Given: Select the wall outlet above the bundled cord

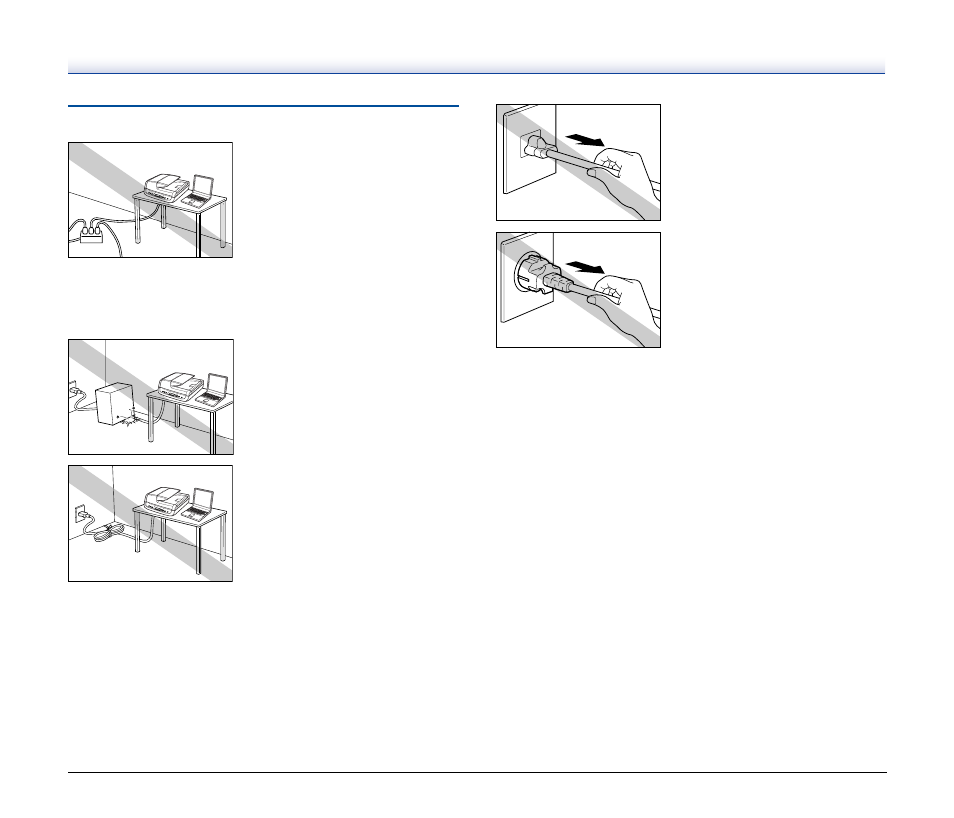Looking at the screenshot, I should click(80, 513).
